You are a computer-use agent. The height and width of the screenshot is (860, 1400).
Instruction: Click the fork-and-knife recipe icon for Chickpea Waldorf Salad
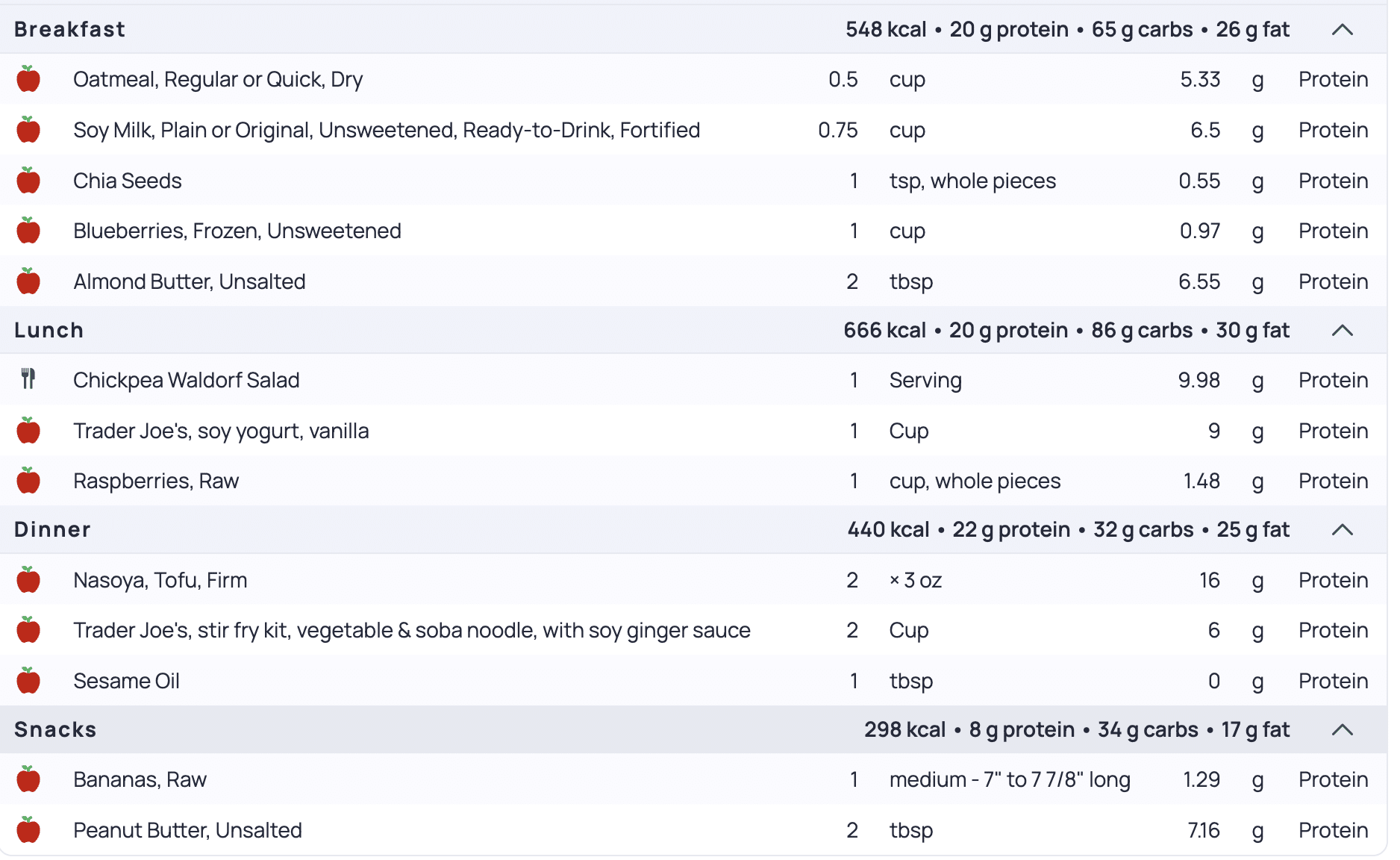(x=28, y=379)
